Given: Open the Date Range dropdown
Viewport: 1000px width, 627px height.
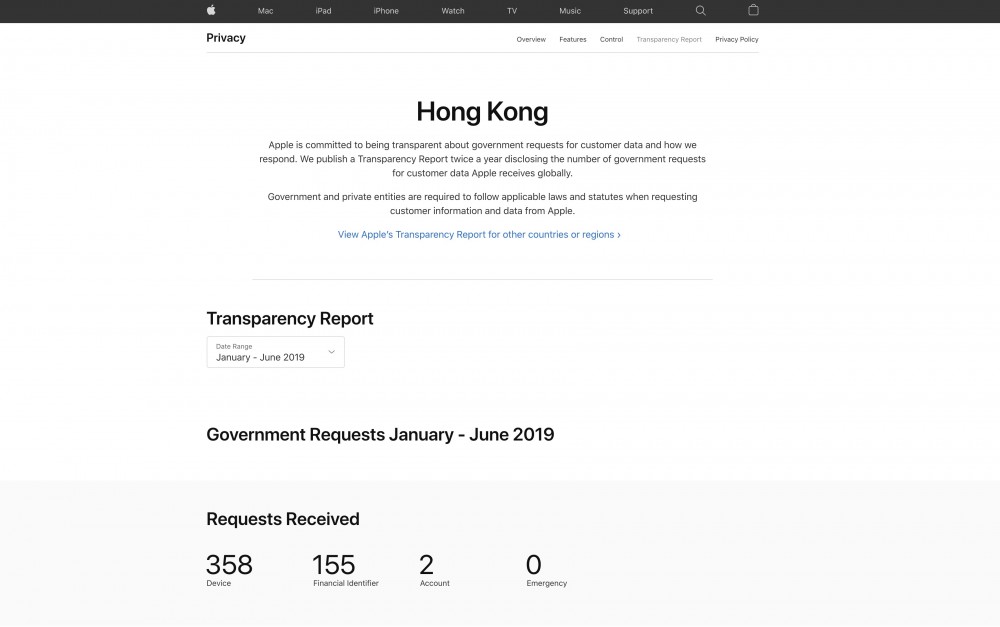Looking at the screenshot, I should click(x=276, y=352).
